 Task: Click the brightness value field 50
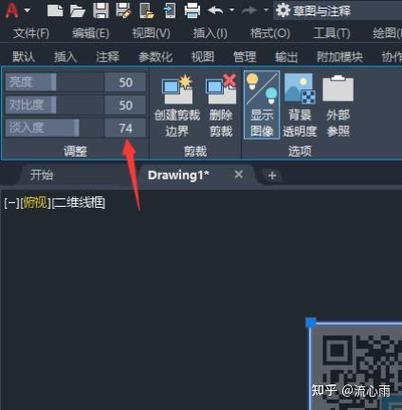125,82
